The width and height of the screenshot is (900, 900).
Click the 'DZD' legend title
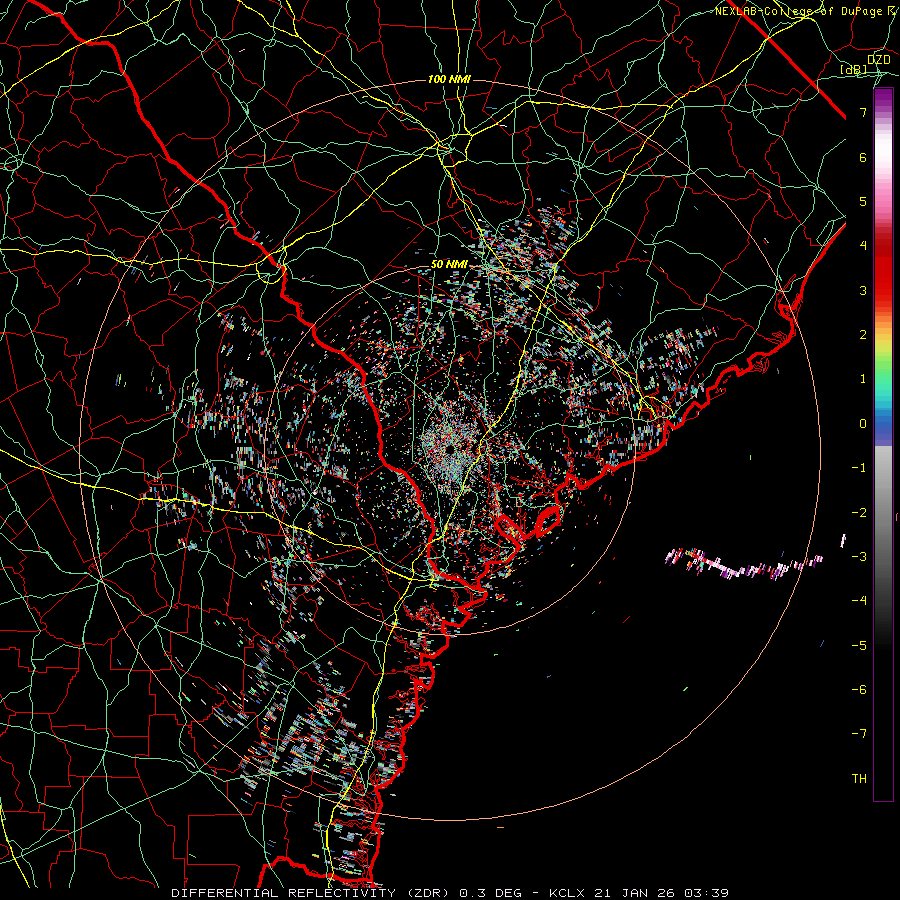click(x=878, y=59)
